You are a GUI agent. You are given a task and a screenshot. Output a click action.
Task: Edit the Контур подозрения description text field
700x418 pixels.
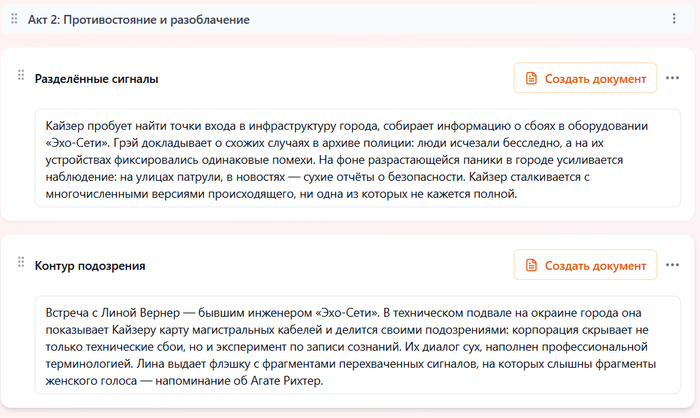357,346
